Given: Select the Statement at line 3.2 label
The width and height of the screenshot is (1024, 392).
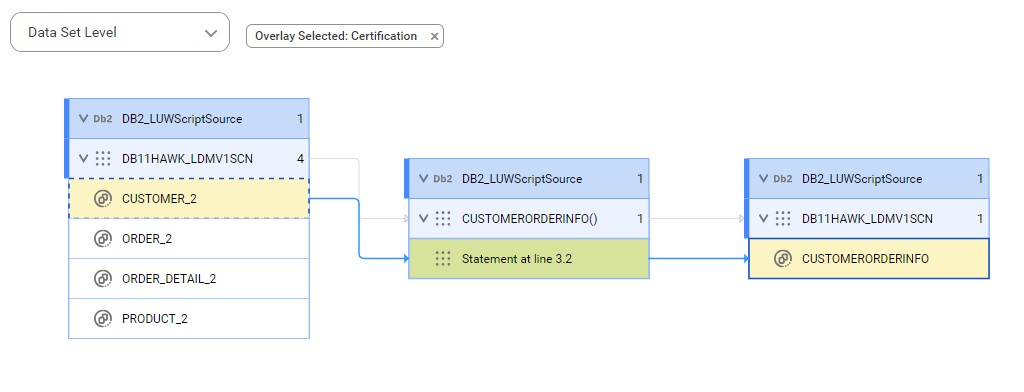Looking at the screenshot, I should [517, 259].
